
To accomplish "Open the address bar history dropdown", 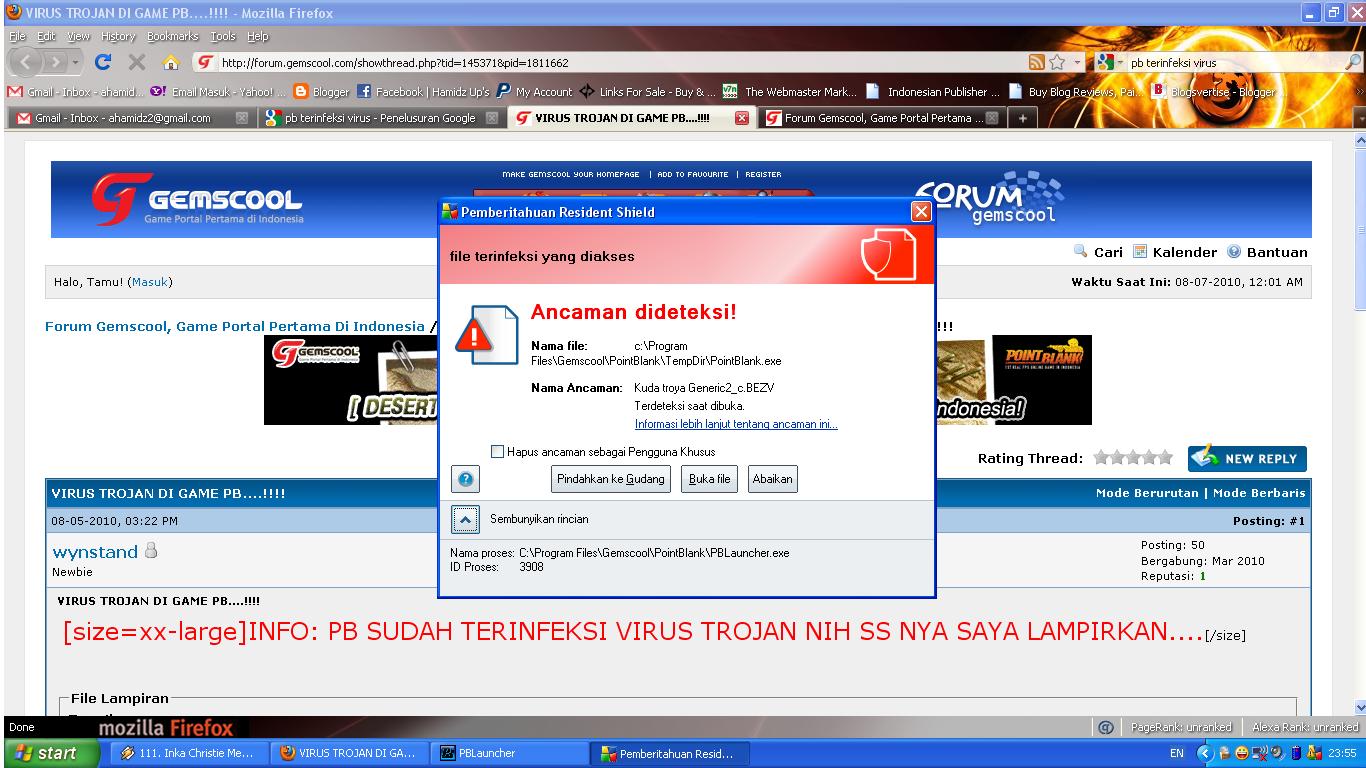I will [x=1077, y=62].
